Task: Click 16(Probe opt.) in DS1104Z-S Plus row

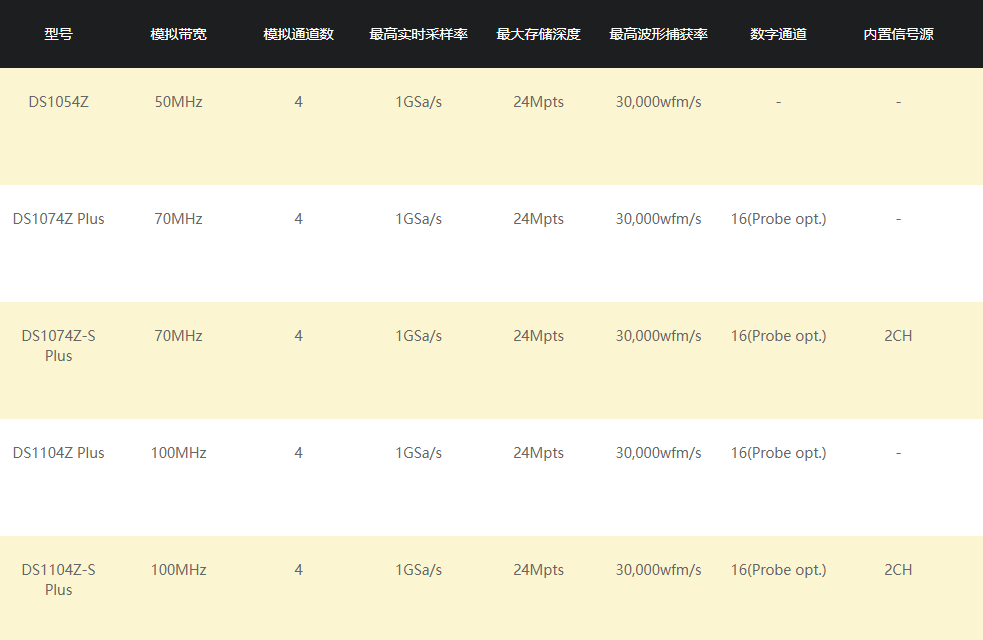Action: tap(779, 570)
